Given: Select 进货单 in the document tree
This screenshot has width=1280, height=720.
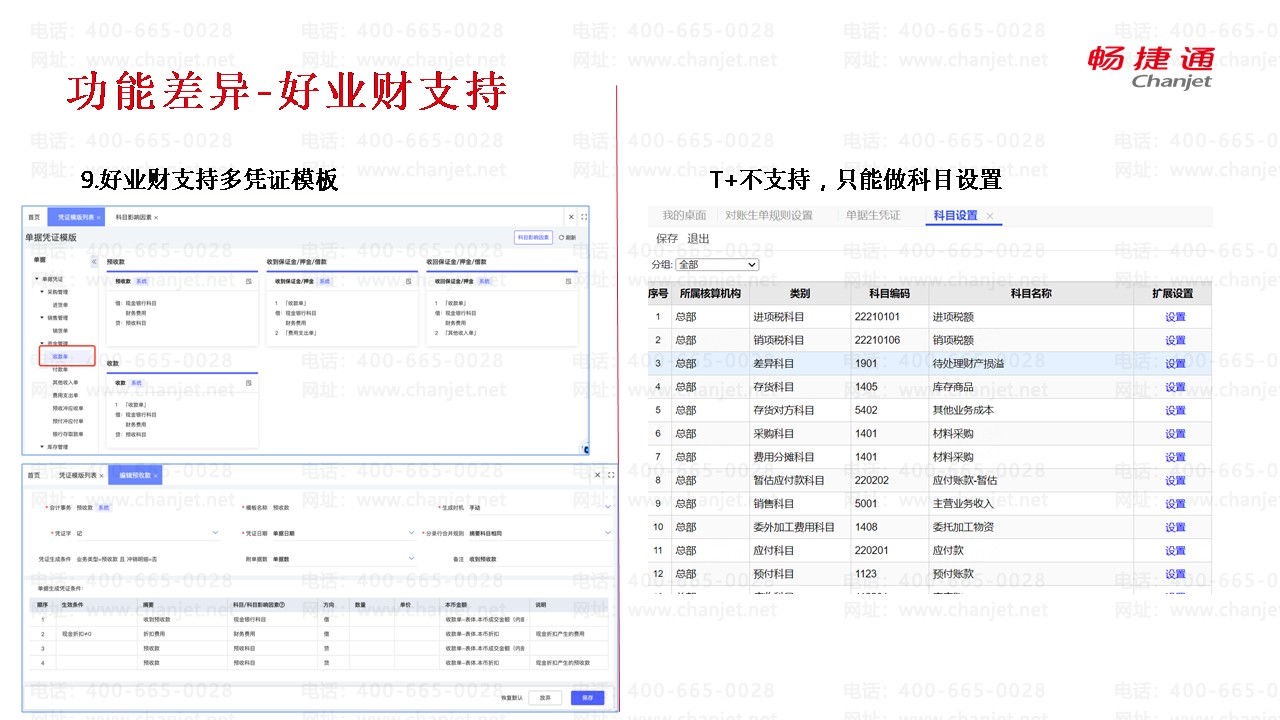Looking at the screenshot, I should coord(61,305).
